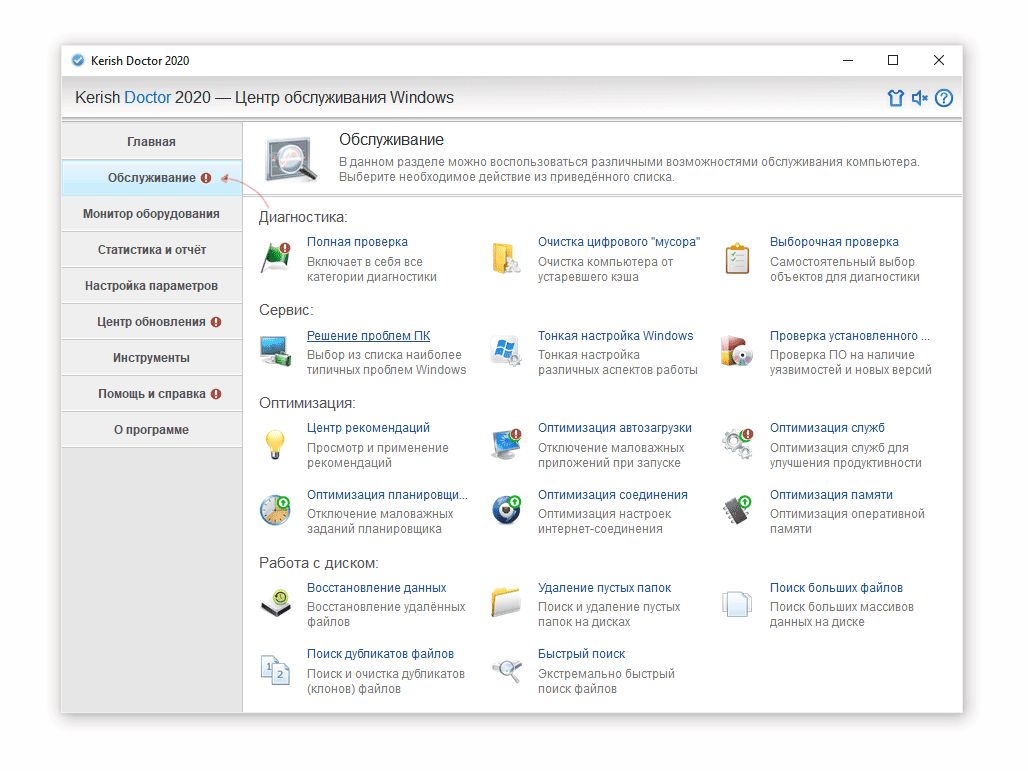Click the selective check clipboard icon
Image resolution: width=1028 pixels, height=771 pixels.
[738, 258]
